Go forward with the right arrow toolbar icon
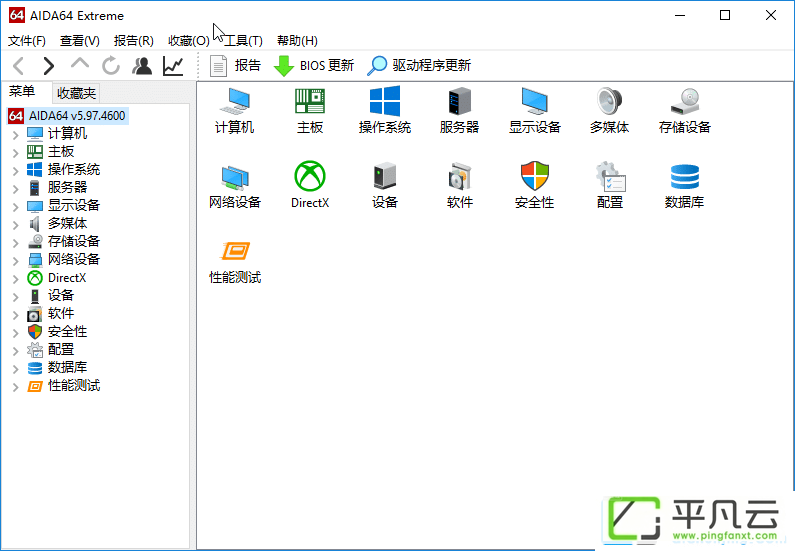The image size is (795, 551). [49, 66]
